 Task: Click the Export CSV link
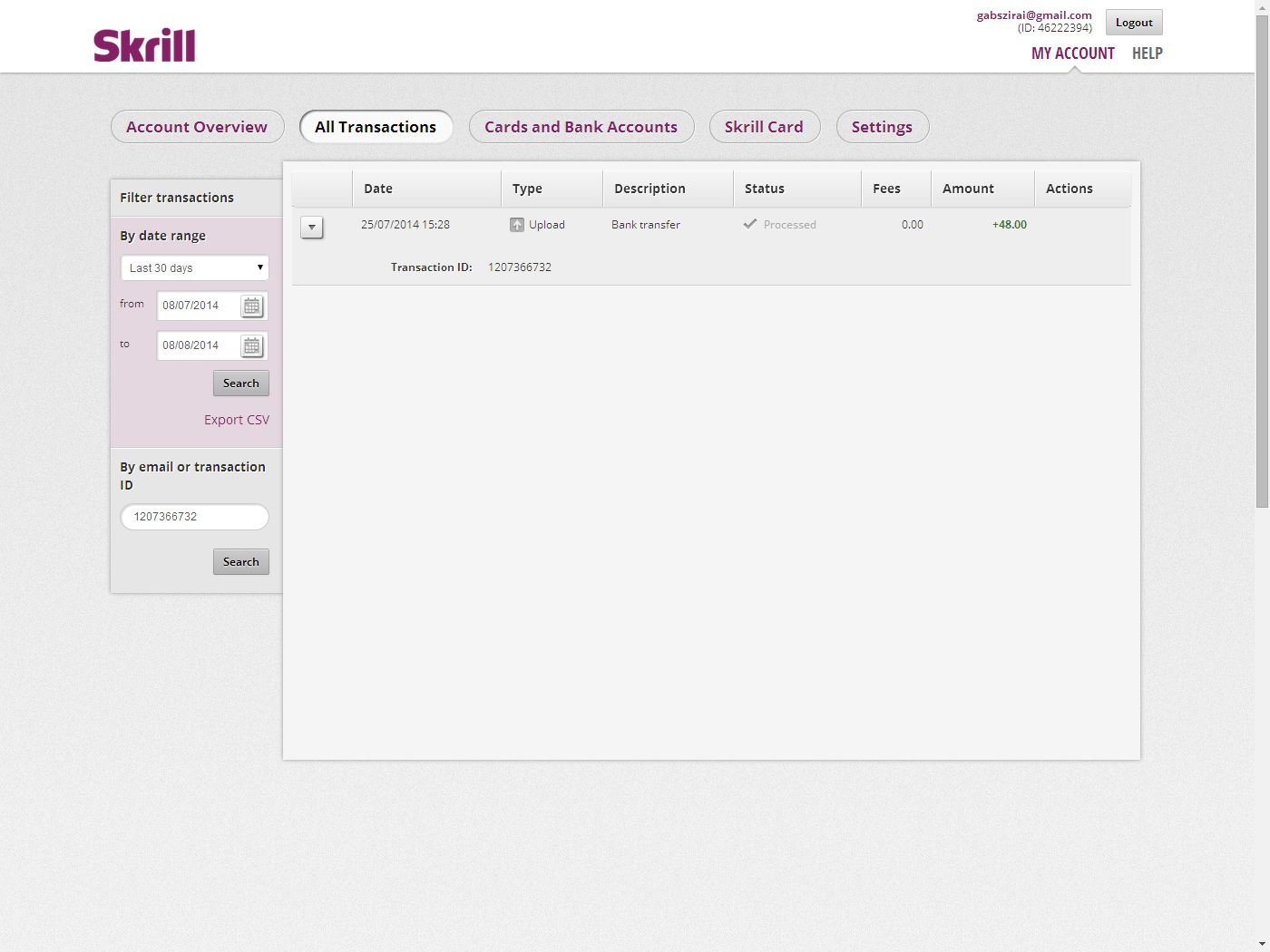(237, 420)
